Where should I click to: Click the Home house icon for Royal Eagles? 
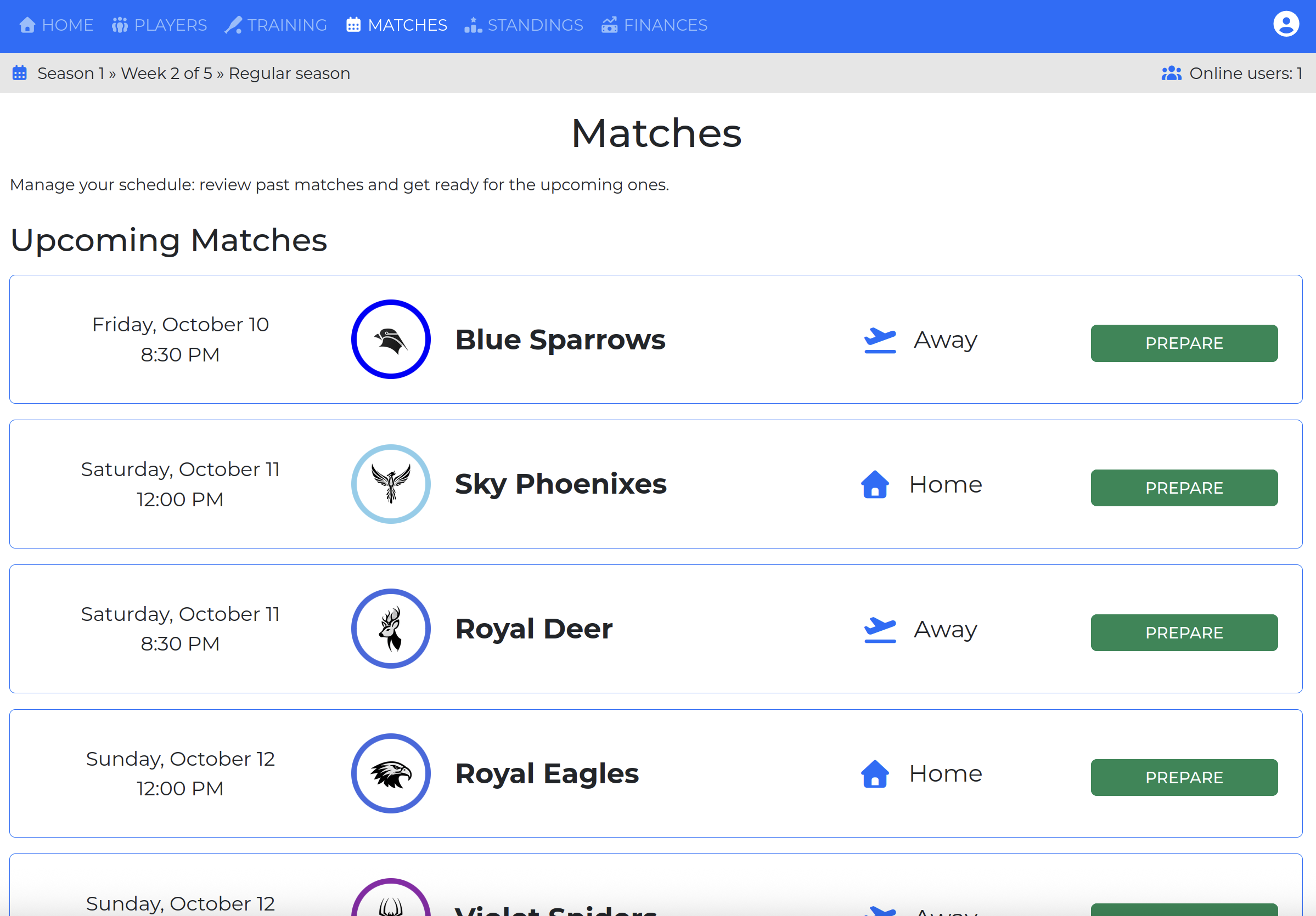(875, 774)
